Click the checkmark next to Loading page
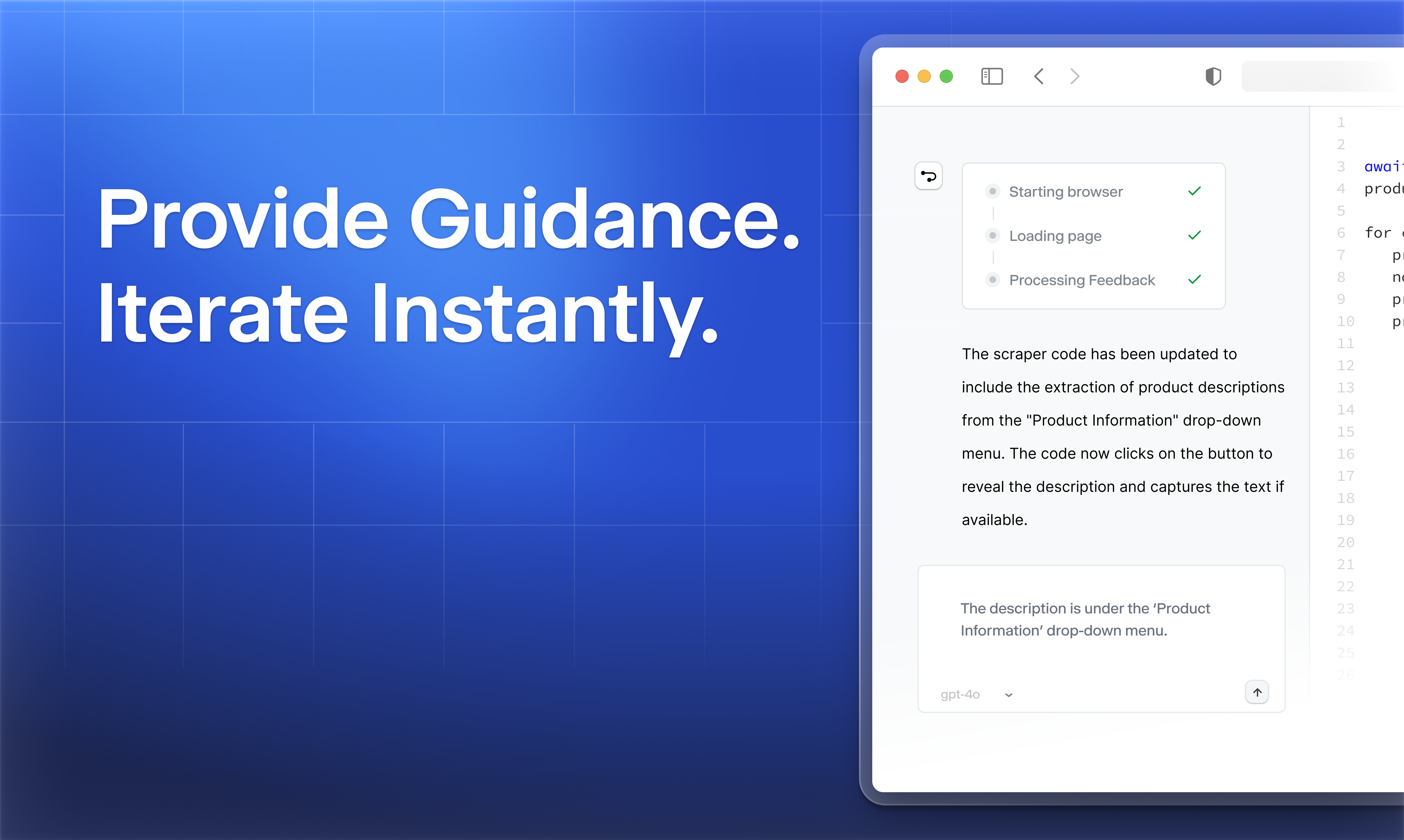 pyautogui.click(x=1195, y=235)
